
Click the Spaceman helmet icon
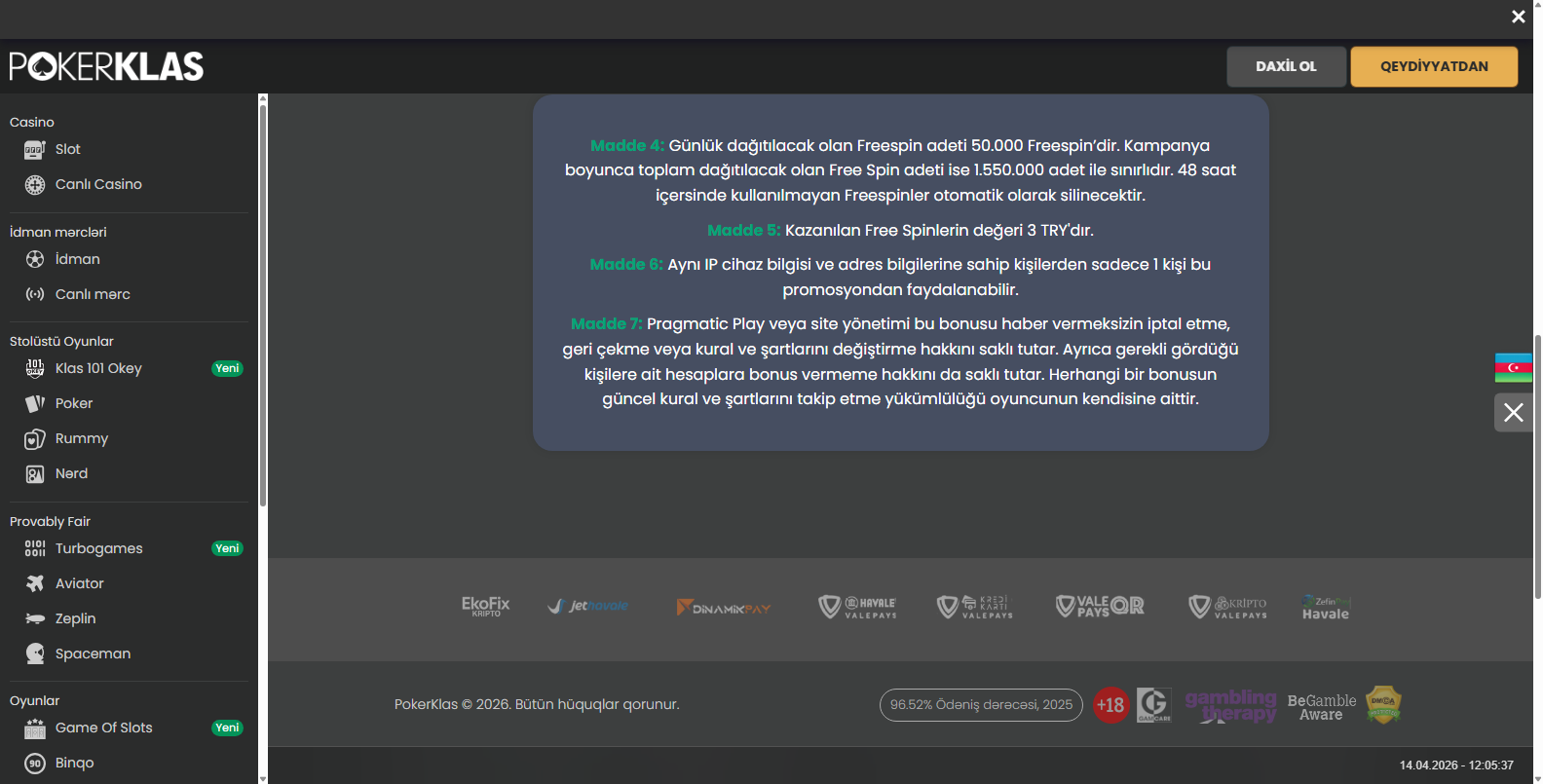pyautogui.click(x=35, y=653)
